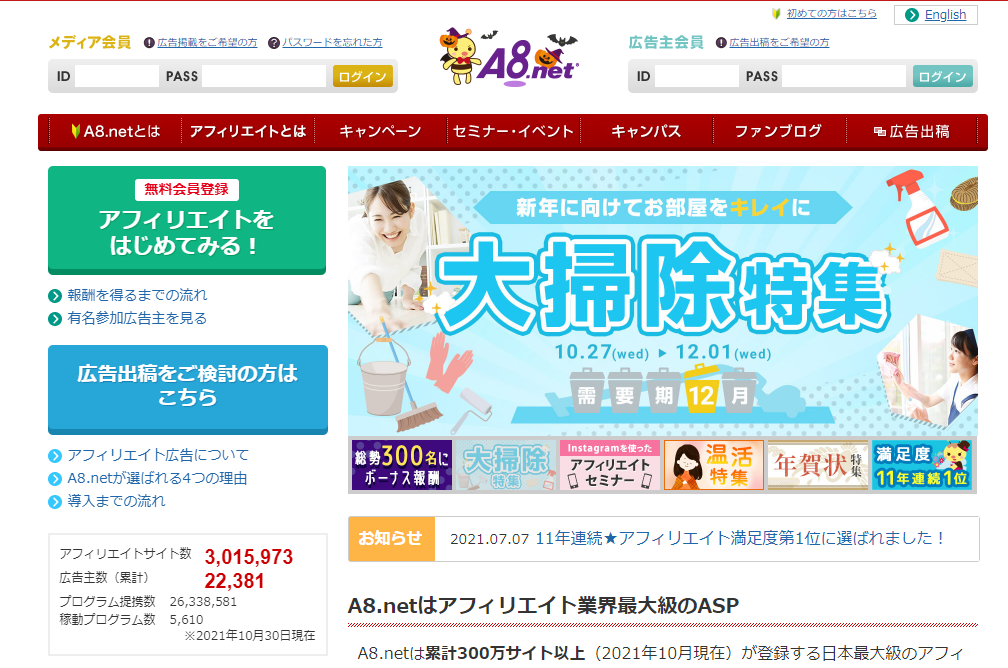
Task: Click the 広告主会員 ログイン button
Action: pyautogui.click(x=943, y=76)
